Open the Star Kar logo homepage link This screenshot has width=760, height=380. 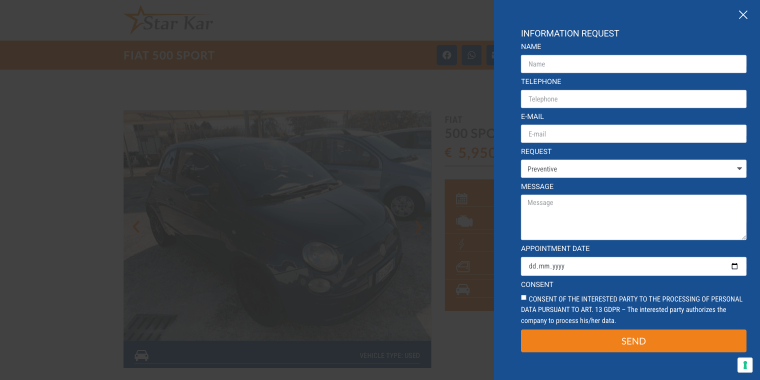169,20
